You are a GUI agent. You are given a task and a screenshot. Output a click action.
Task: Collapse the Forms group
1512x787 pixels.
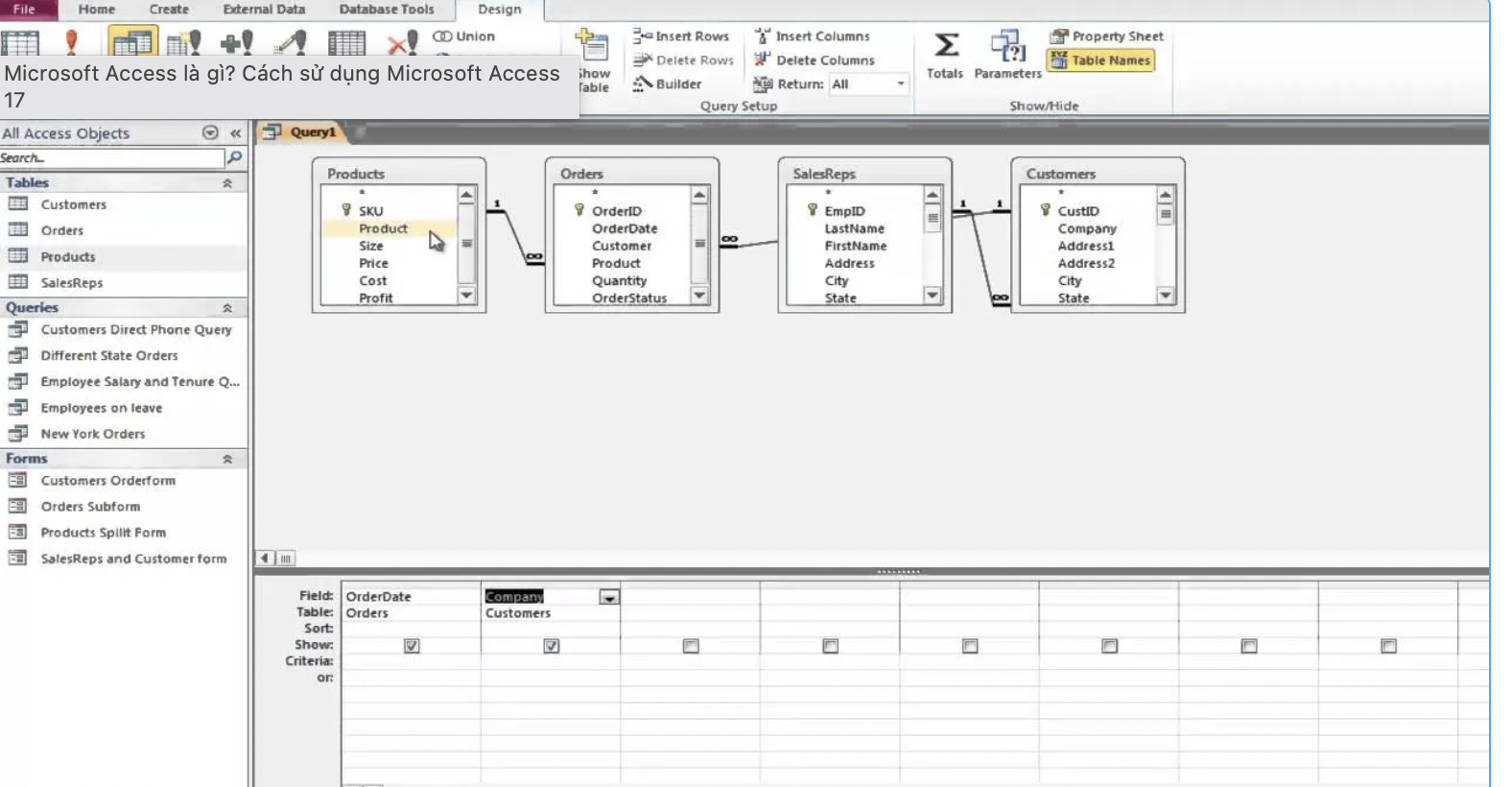click(227, 459)
